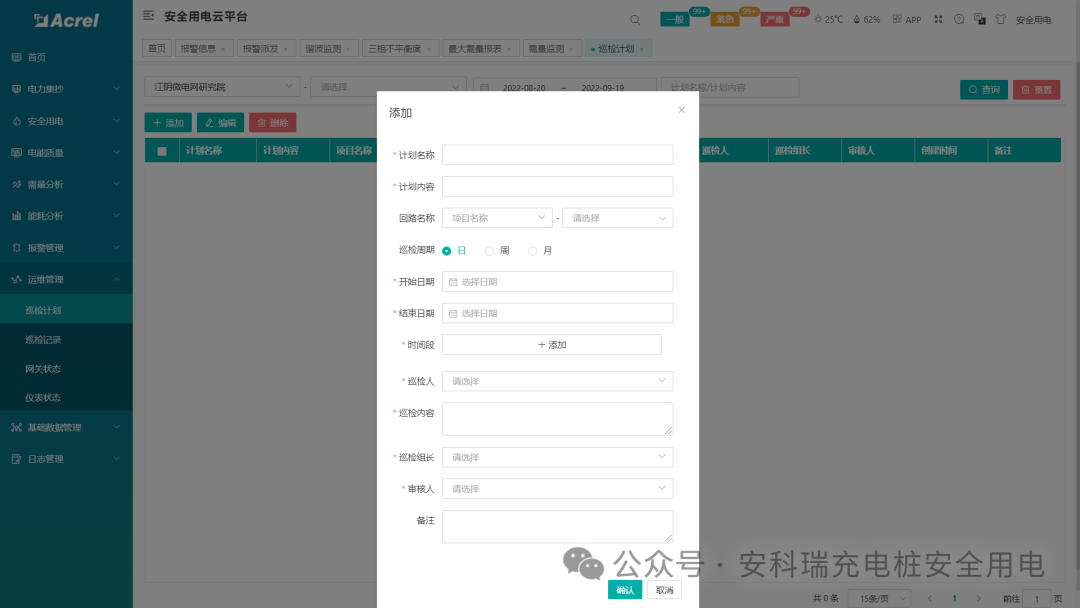
Task: Click the 需量分析 sidebar icon
Action: click(17, 185)
